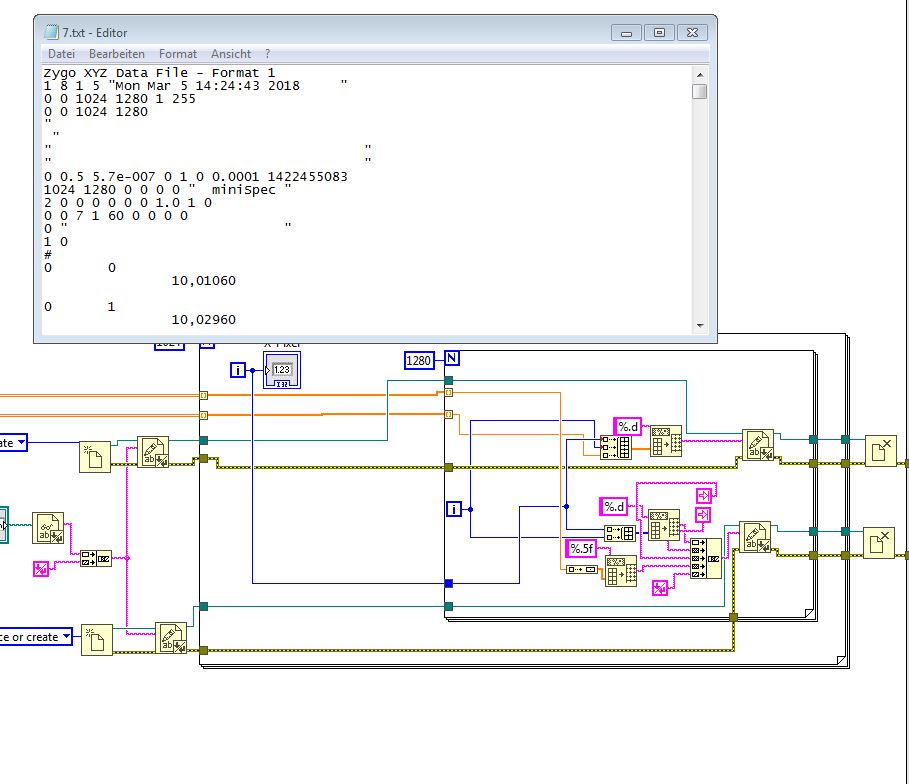Select the Write to Text File node beside upper Close File
This screenshot has height=784, width=909.
point(757,446)
